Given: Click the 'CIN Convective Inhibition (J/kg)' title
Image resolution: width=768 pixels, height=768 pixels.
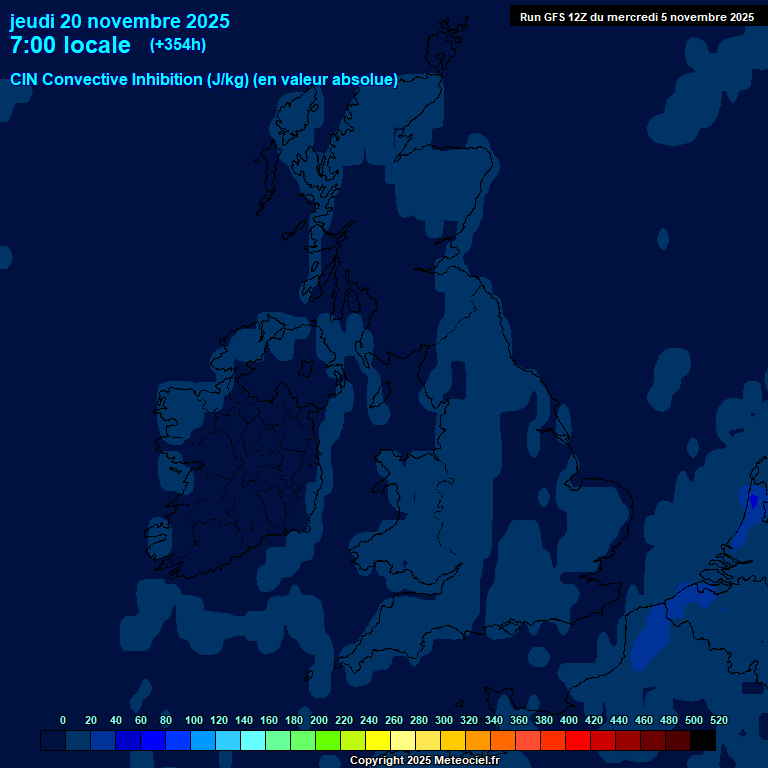Looking at the screenshot, I should pos(130,79).
